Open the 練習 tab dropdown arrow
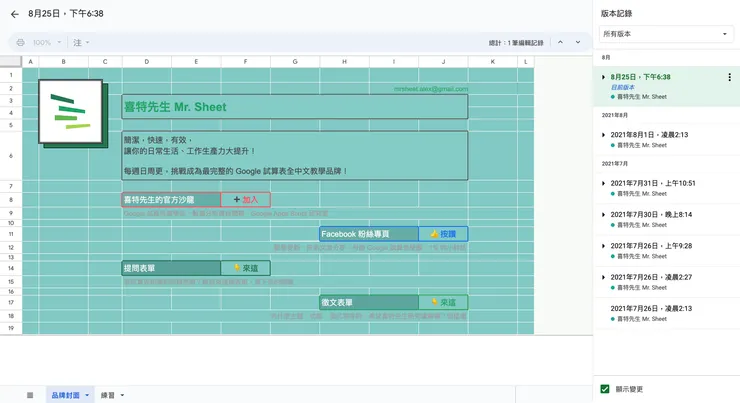Viewport: 740px width, 403px height. (122, 395)
